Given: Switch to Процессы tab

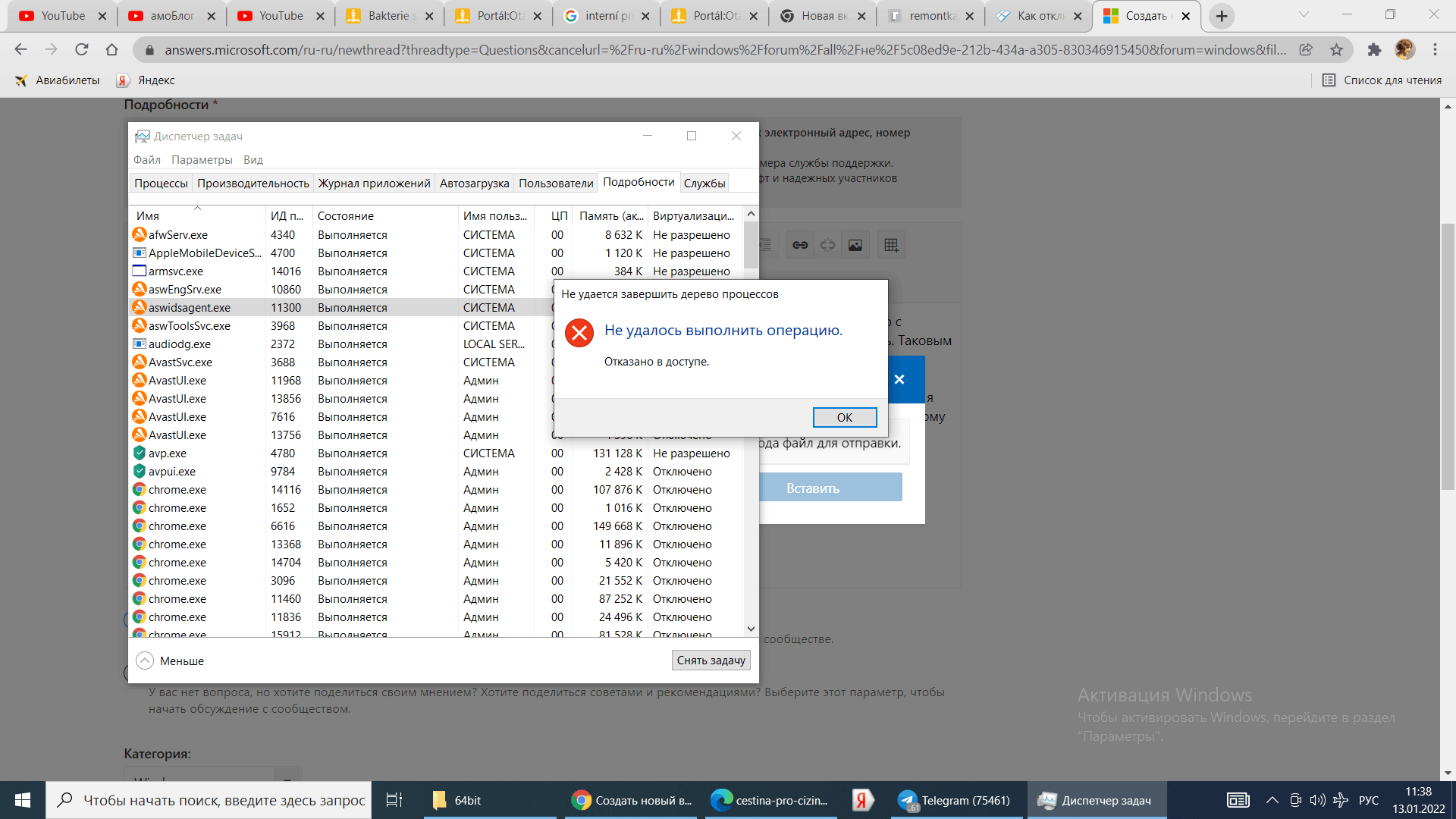Looking at the screenshot, I should pos(161,183).
